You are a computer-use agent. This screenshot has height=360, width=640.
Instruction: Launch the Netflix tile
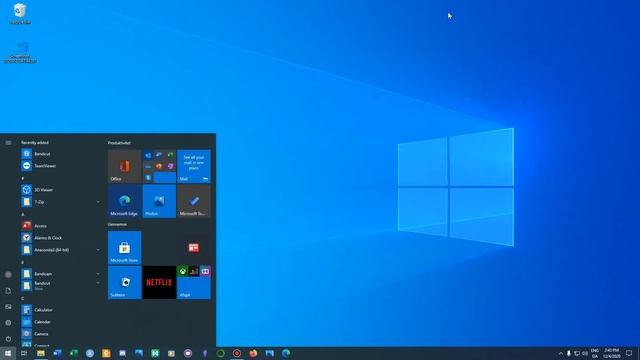159,282
